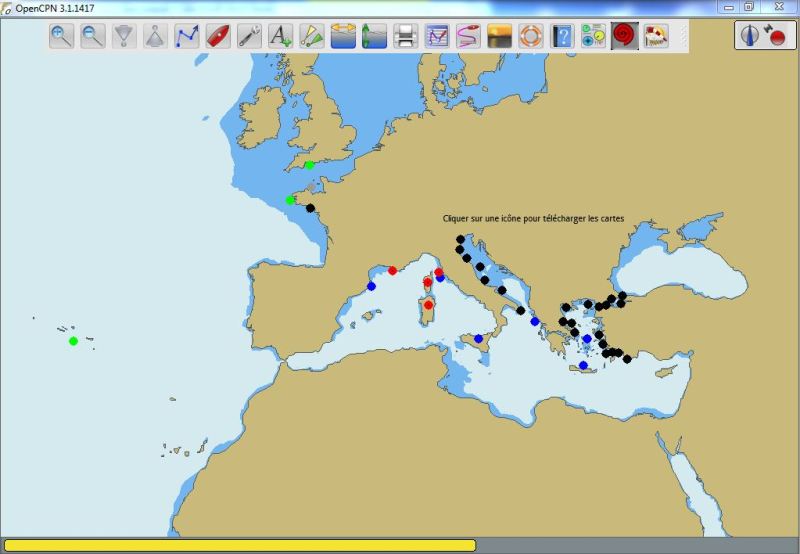Click the chart downloader plugin icon at toolbar end

656,36
